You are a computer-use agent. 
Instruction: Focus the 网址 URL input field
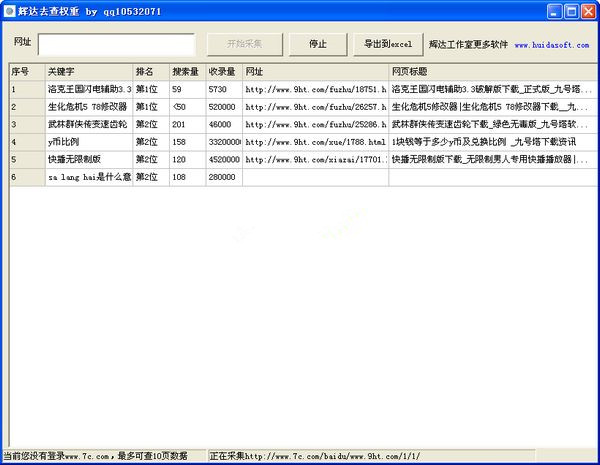pos(117,45)
